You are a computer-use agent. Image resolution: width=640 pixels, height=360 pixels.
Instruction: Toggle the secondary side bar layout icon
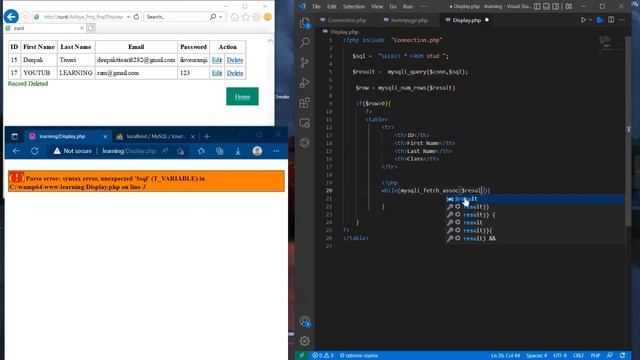coord(556,7)
